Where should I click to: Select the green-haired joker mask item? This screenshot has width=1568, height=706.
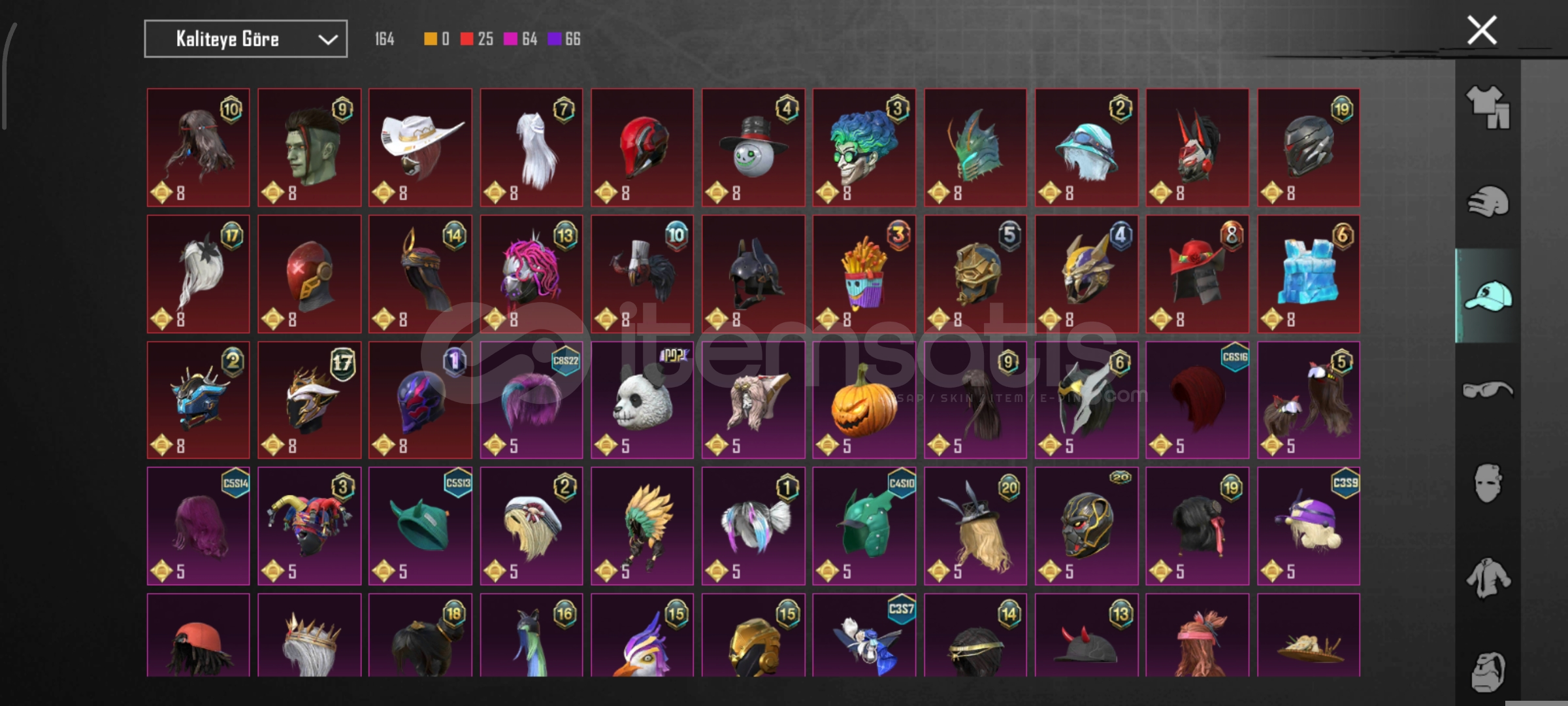(x=864, y=148)
